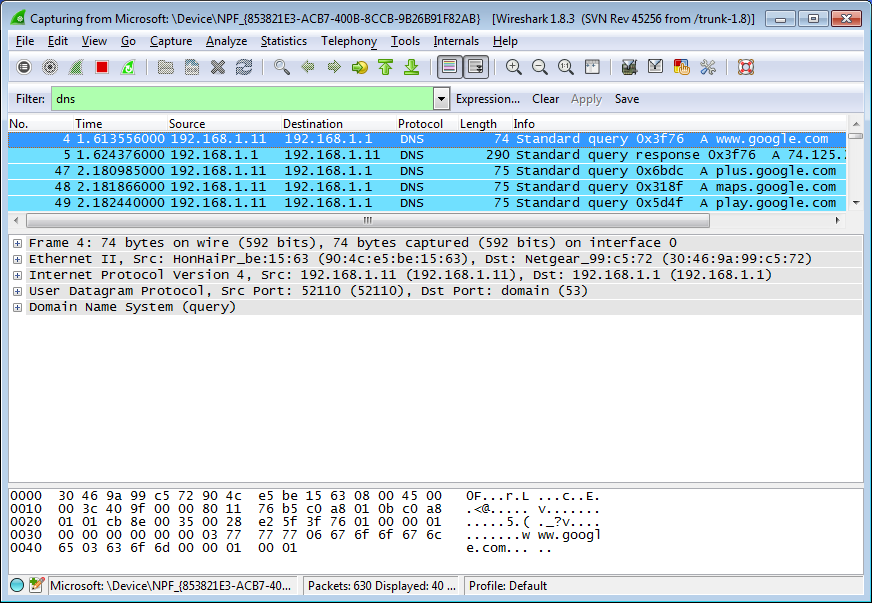This screenshot has width=872, height=603.
Task: Zoom out on packet text
Action: 539,67
